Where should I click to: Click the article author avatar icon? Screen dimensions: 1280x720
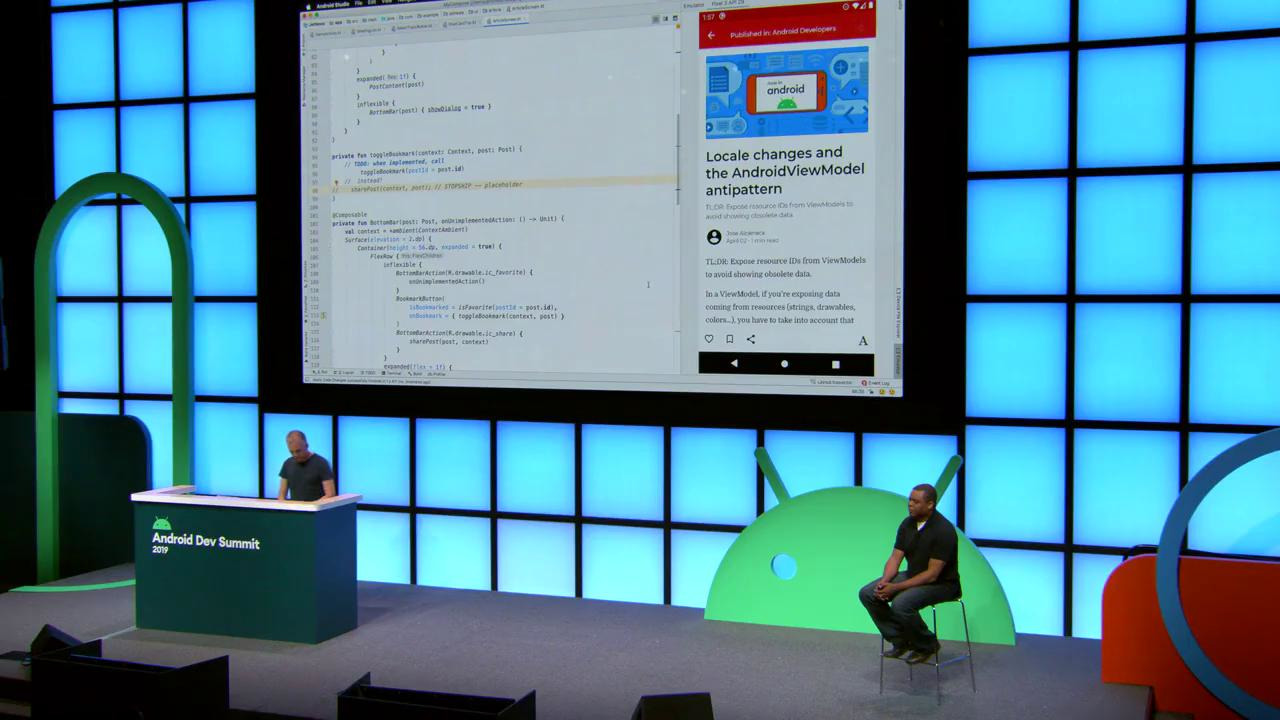714,237
